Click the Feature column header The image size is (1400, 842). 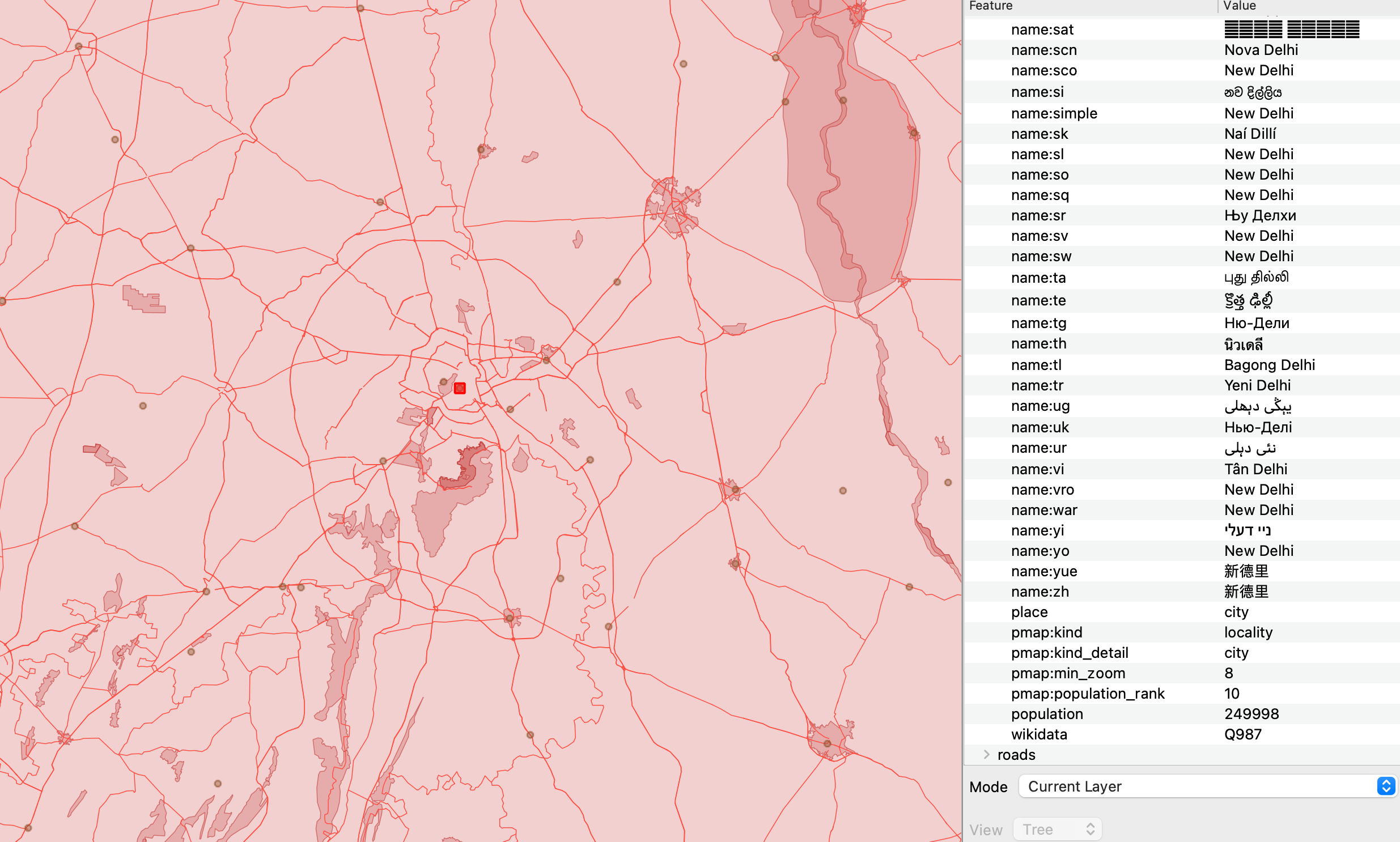991,6
